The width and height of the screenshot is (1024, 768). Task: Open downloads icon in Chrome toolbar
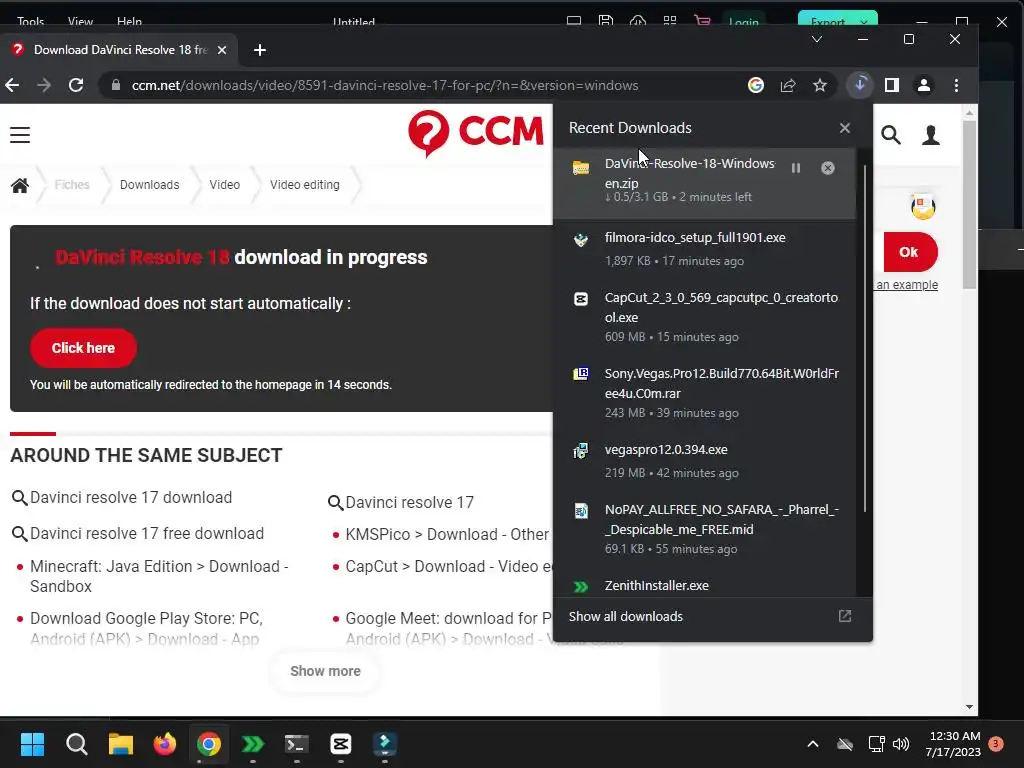(859, 85)
